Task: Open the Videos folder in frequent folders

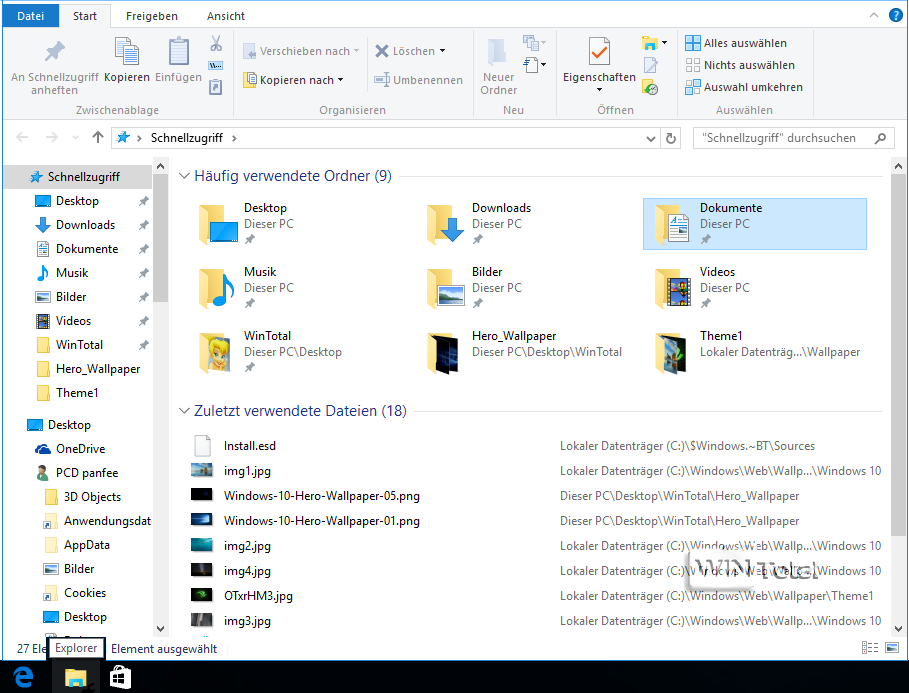Action: click(x=756, y=288)
